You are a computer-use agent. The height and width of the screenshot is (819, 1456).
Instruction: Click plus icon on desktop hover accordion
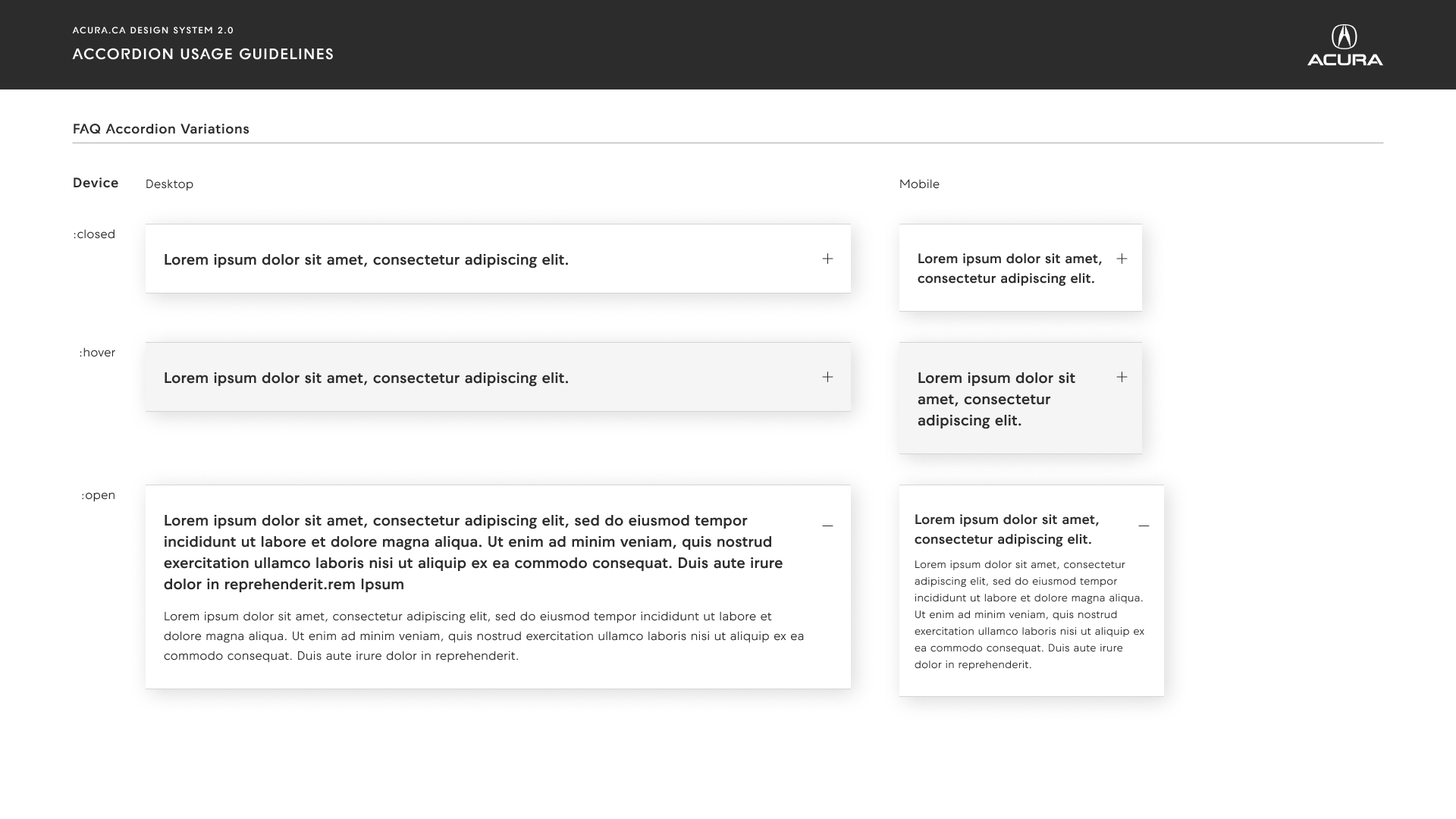pos(827,377)
